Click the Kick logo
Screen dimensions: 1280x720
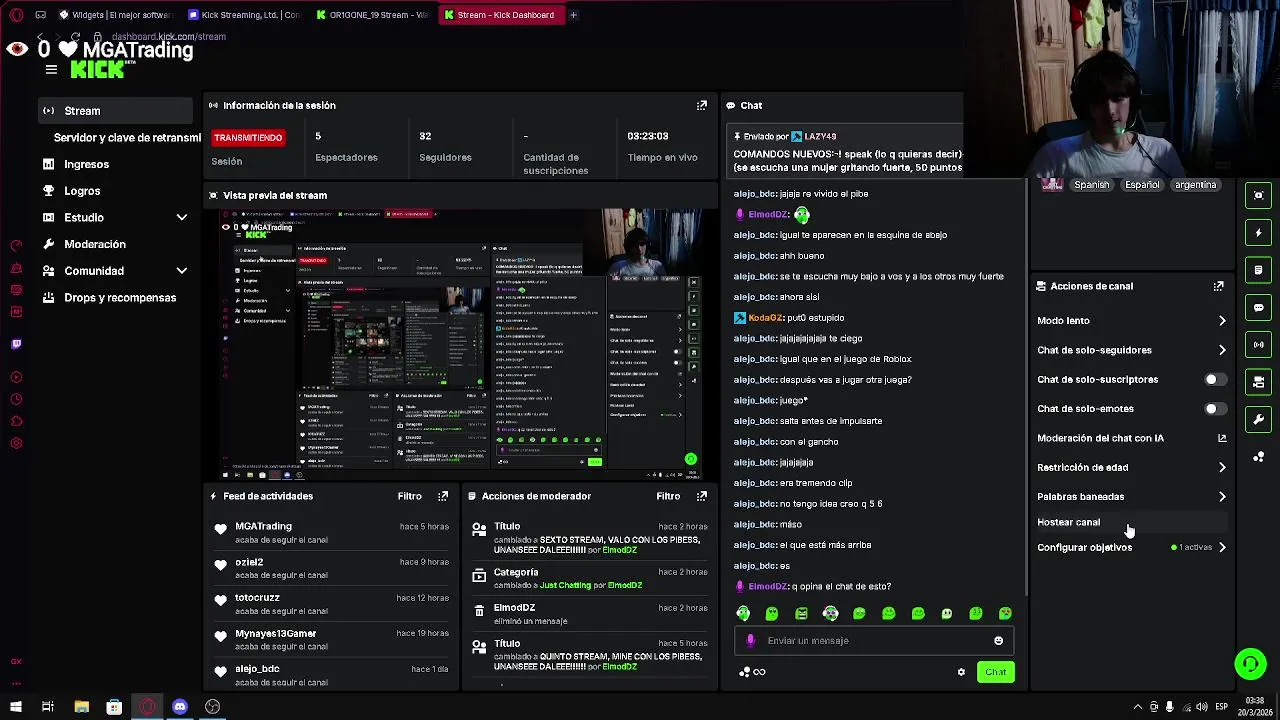point(98,70)
